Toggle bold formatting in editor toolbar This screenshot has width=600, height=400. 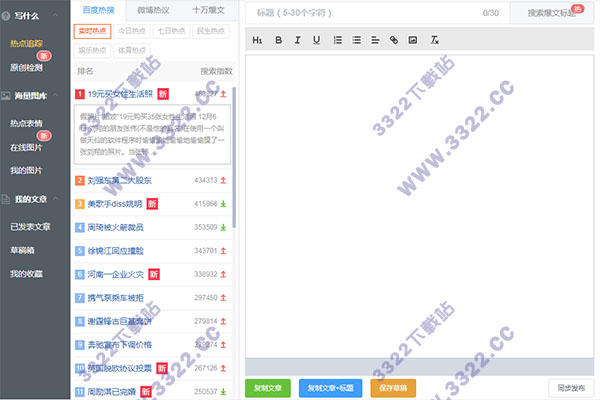pyautogui.click(x=279, y=40)
